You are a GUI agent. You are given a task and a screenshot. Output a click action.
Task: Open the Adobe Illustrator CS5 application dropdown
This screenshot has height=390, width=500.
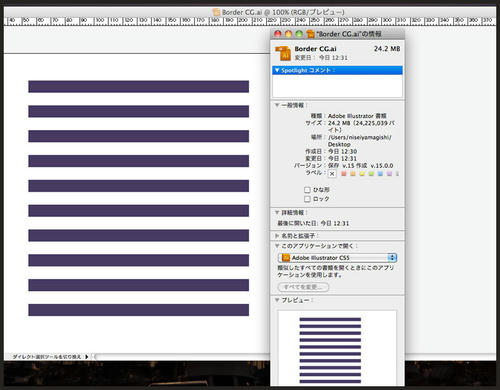click(337, 258)
